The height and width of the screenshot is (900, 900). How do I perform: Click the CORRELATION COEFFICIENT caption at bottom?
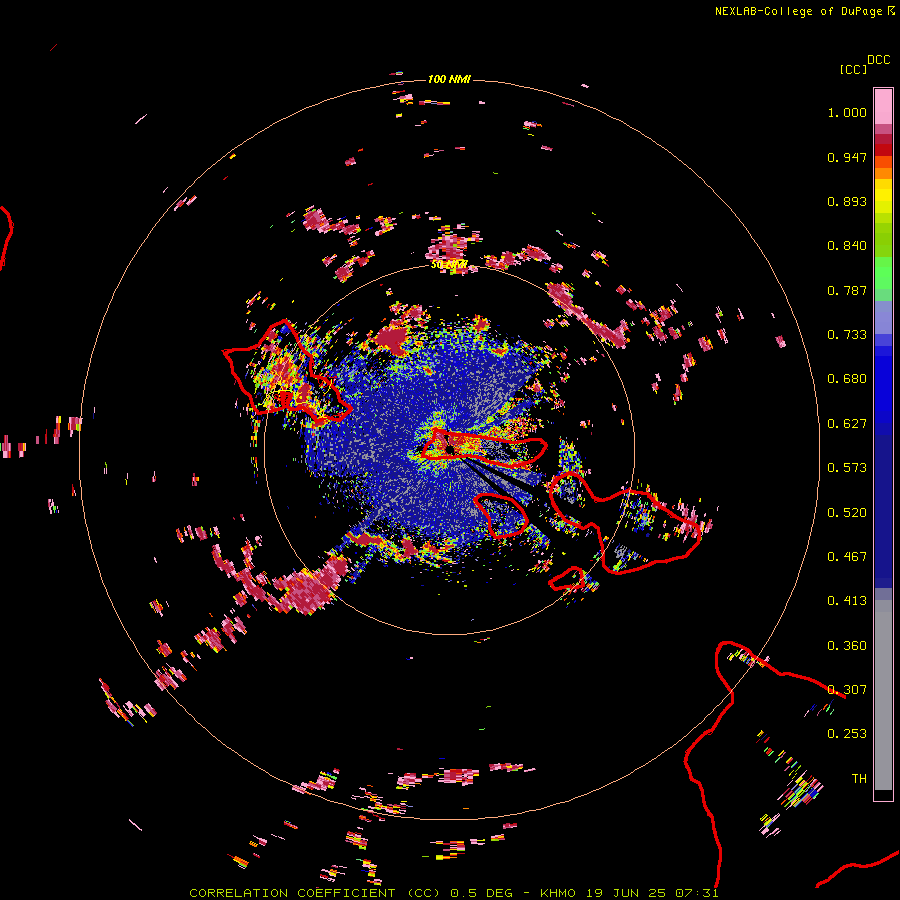(x=454, y=893)
